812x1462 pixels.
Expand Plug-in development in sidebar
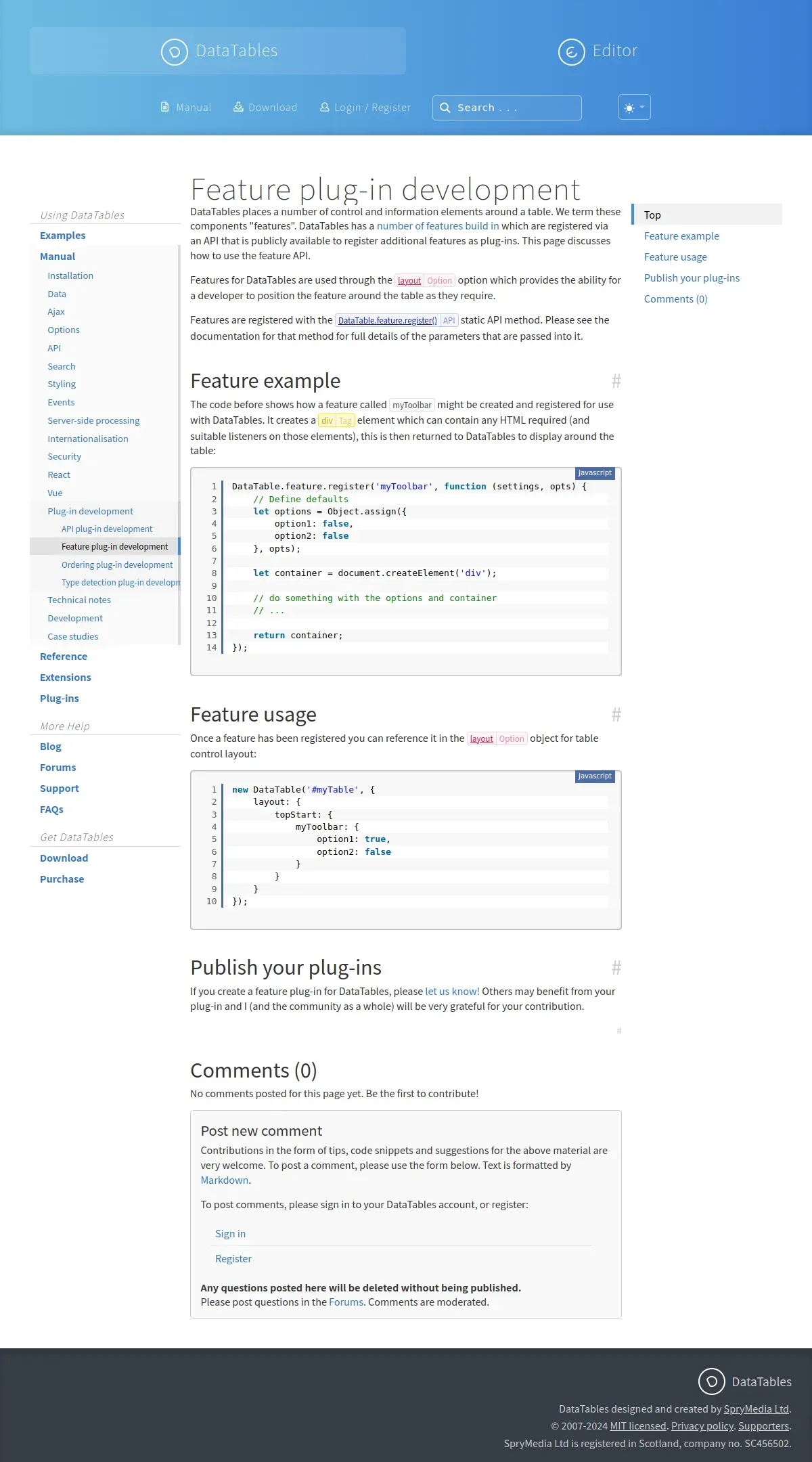point(90,511)
